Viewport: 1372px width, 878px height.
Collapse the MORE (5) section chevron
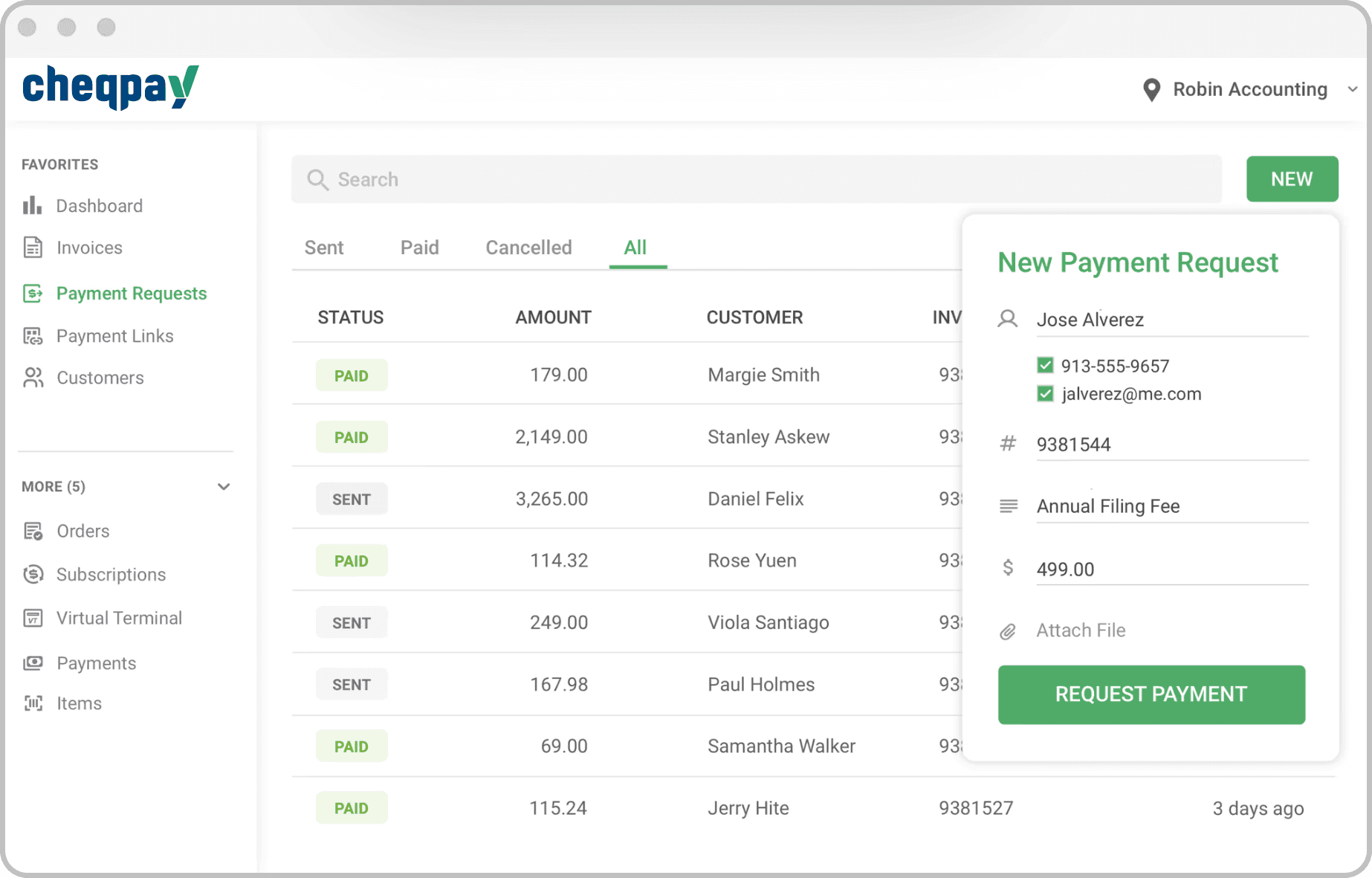[224, 487]
